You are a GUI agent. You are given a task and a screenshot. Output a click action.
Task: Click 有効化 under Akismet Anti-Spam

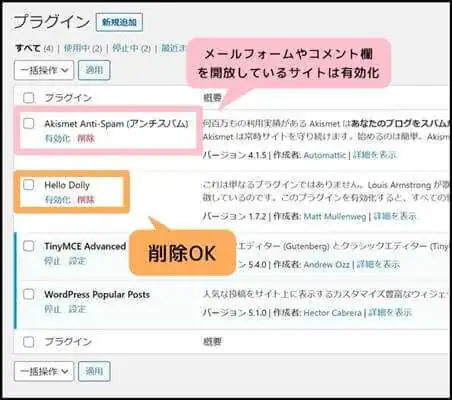click(58, 138)
